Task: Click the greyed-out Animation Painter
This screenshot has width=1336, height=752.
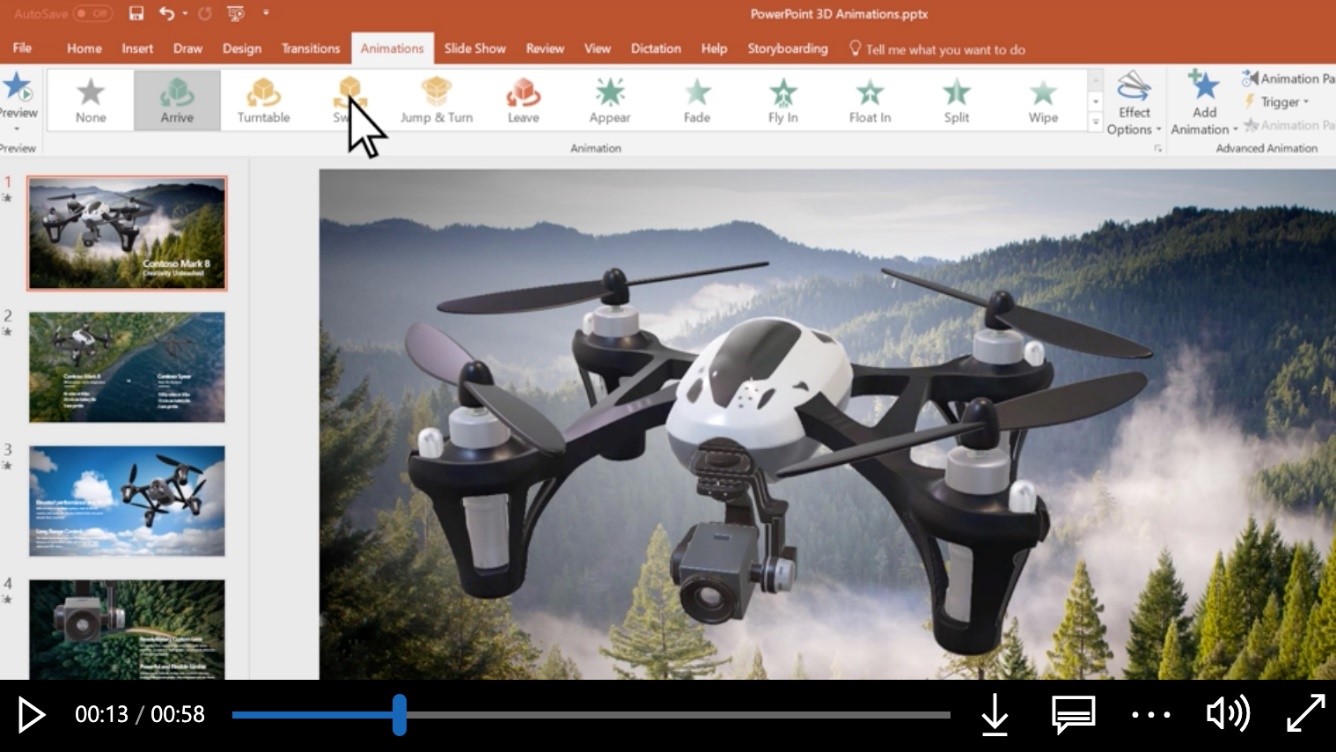Action: tap(1288, 125)
